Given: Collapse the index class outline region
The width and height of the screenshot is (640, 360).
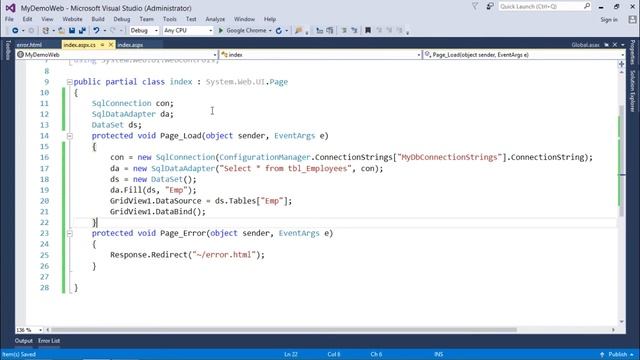Looking at the screenshot, I should tap(69, 82).
